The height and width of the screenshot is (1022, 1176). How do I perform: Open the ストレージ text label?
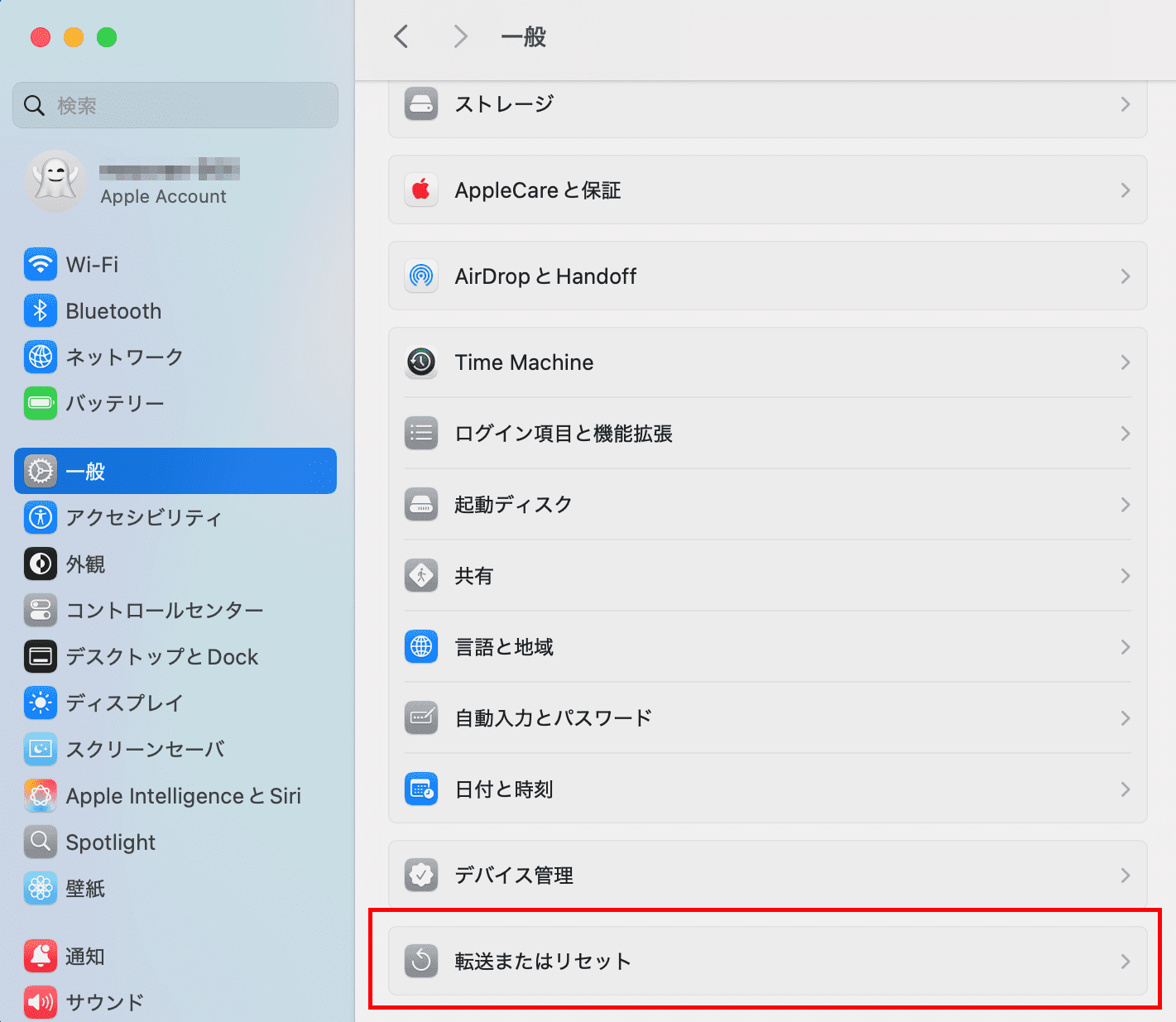point(504,104)
